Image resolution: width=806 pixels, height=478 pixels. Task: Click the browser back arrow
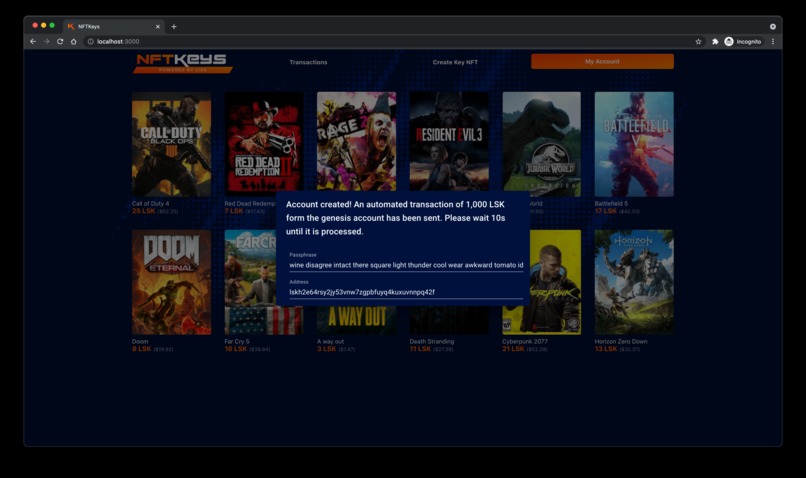point(33,42)
